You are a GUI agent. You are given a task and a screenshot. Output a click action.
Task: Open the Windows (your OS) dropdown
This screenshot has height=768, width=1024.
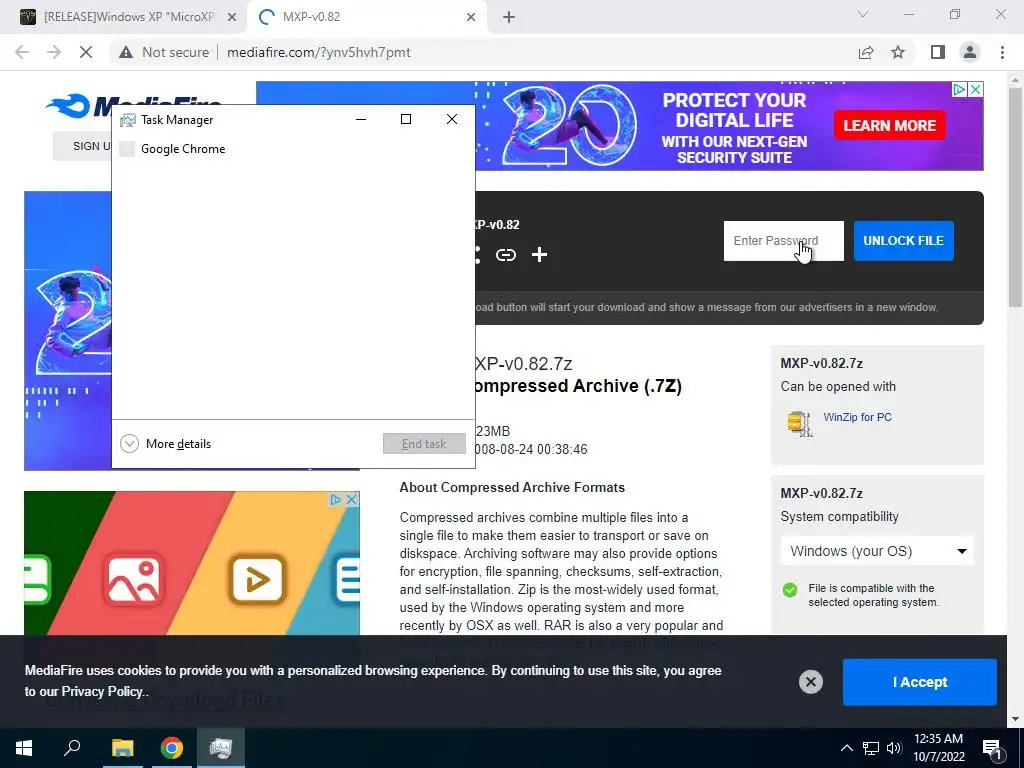click(x=876, y=551)
